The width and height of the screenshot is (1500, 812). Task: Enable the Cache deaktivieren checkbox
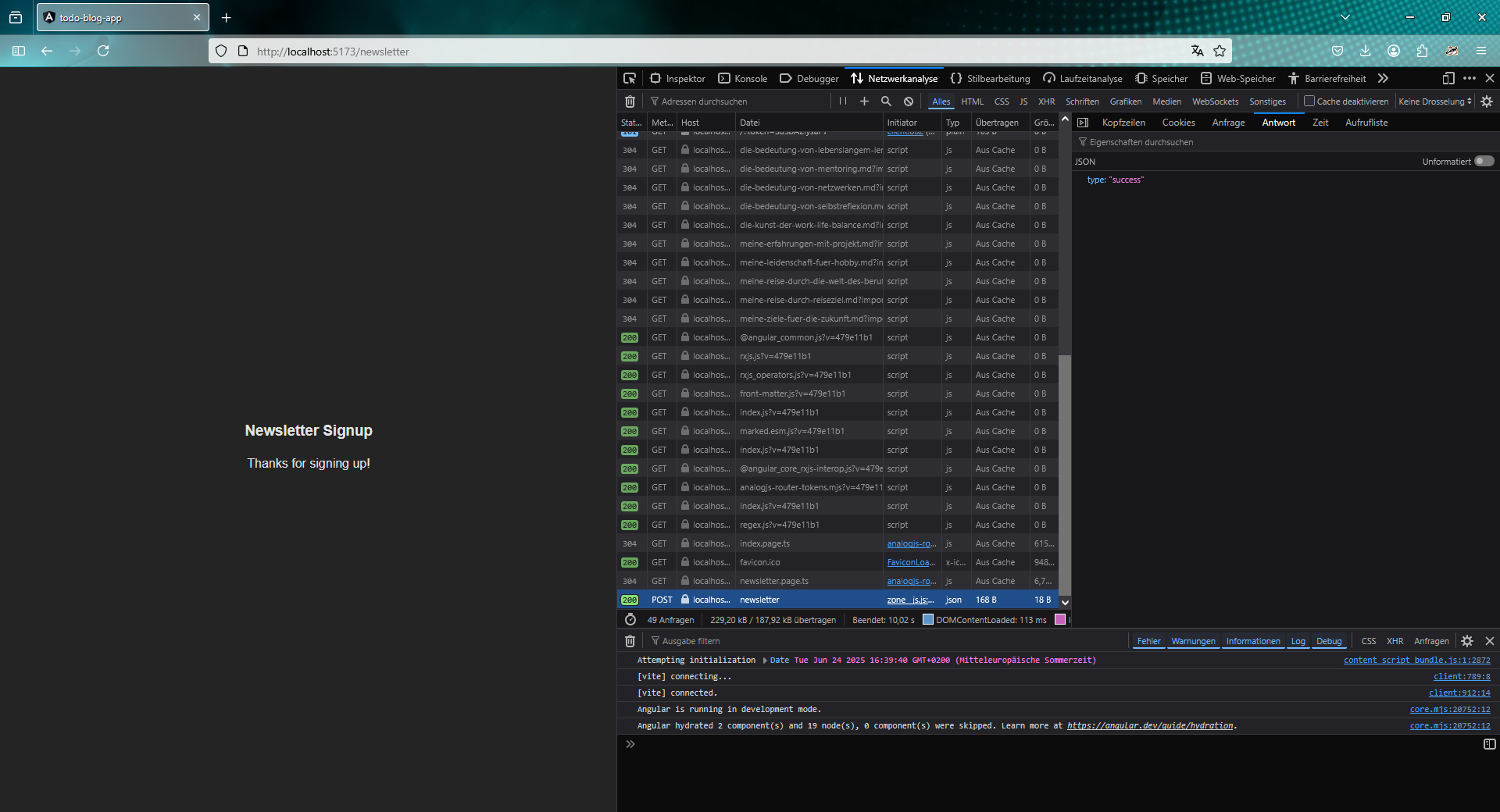(x=1309, y=101)
